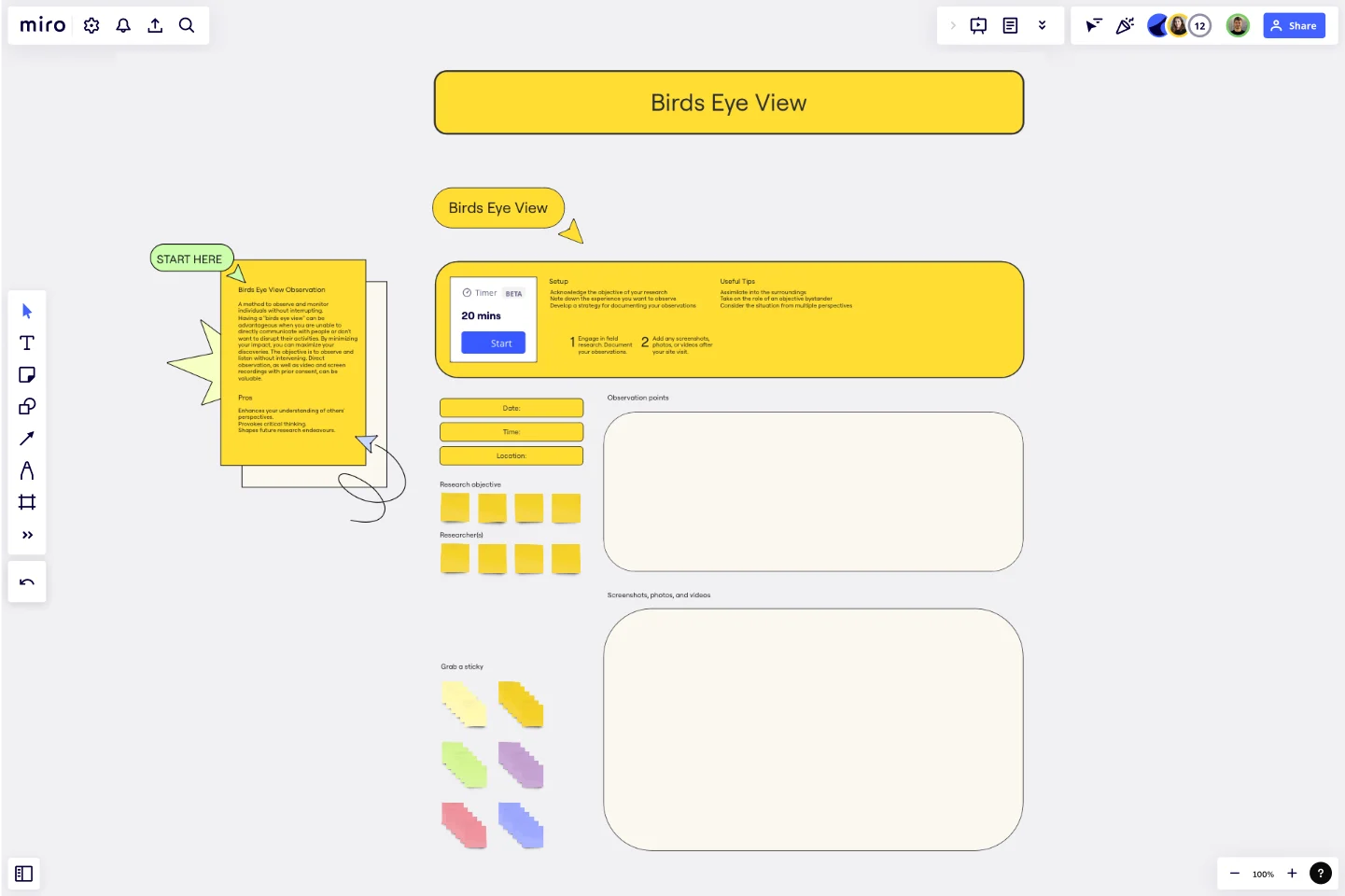Select the Pen tool
The height and width of the screenshot is (896, 1345).
coord(27,470)
